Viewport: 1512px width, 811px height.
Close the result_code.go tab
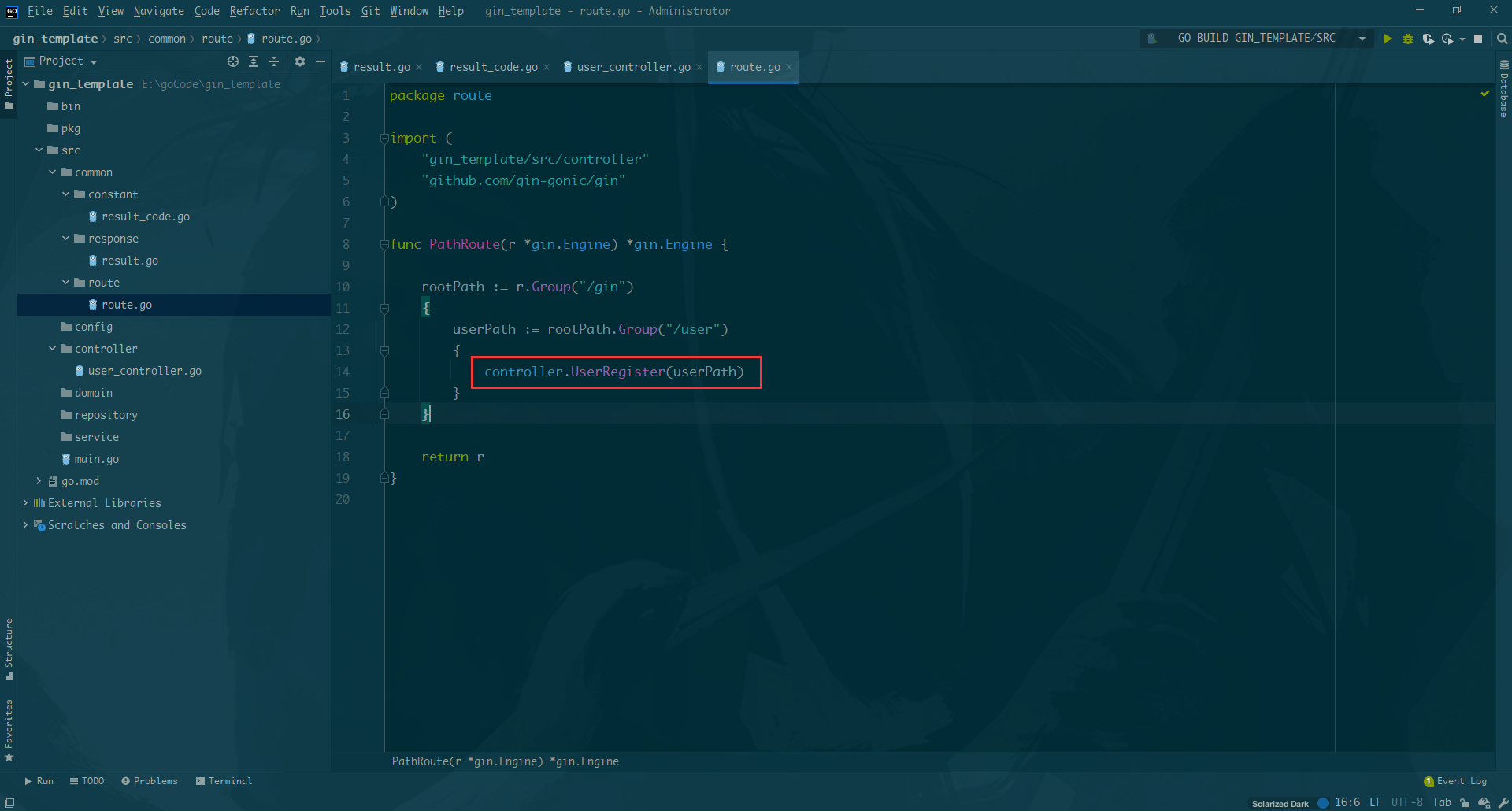(x=547, y=68)
